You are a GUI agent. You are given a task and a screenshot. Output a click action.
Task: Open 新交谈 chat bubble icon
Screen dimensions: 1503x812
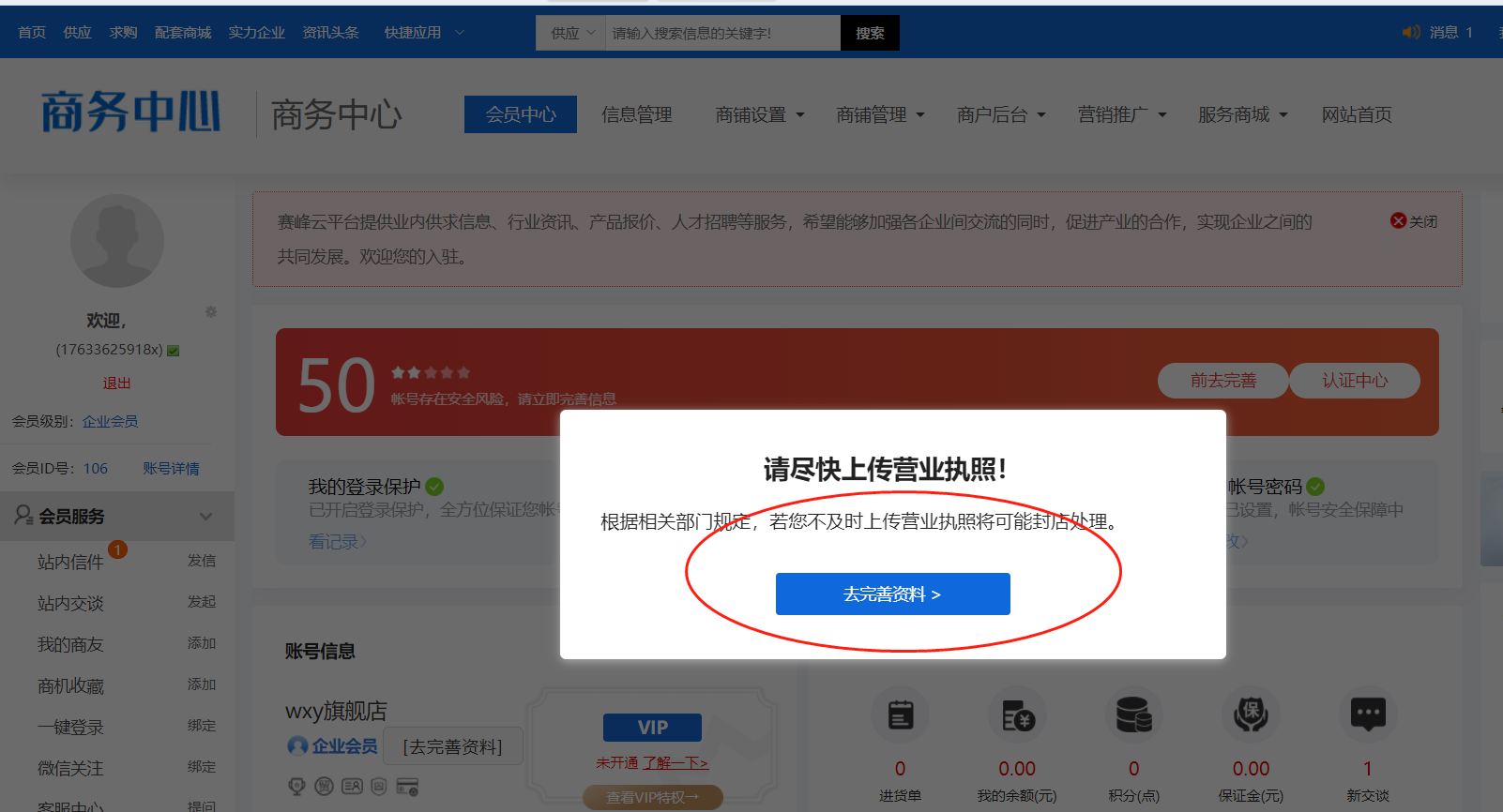click(1367, 714)
